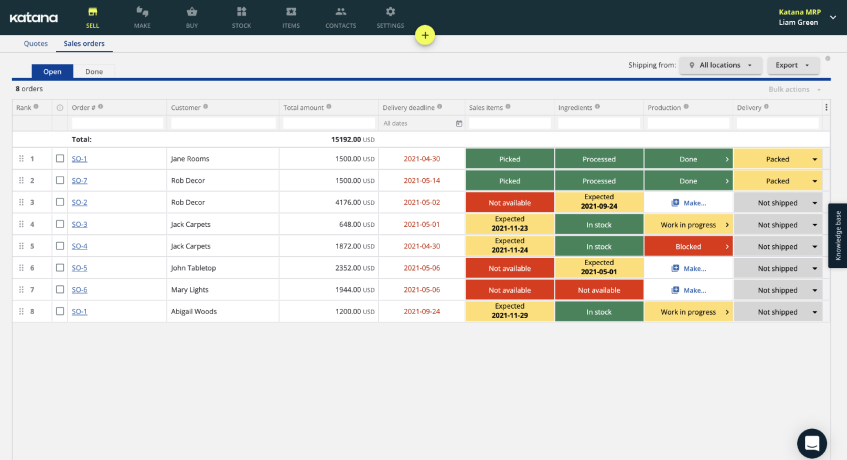Switch to the Quotes tab
This screenshot has width=847, height=460.
click(x=36, y=44)
